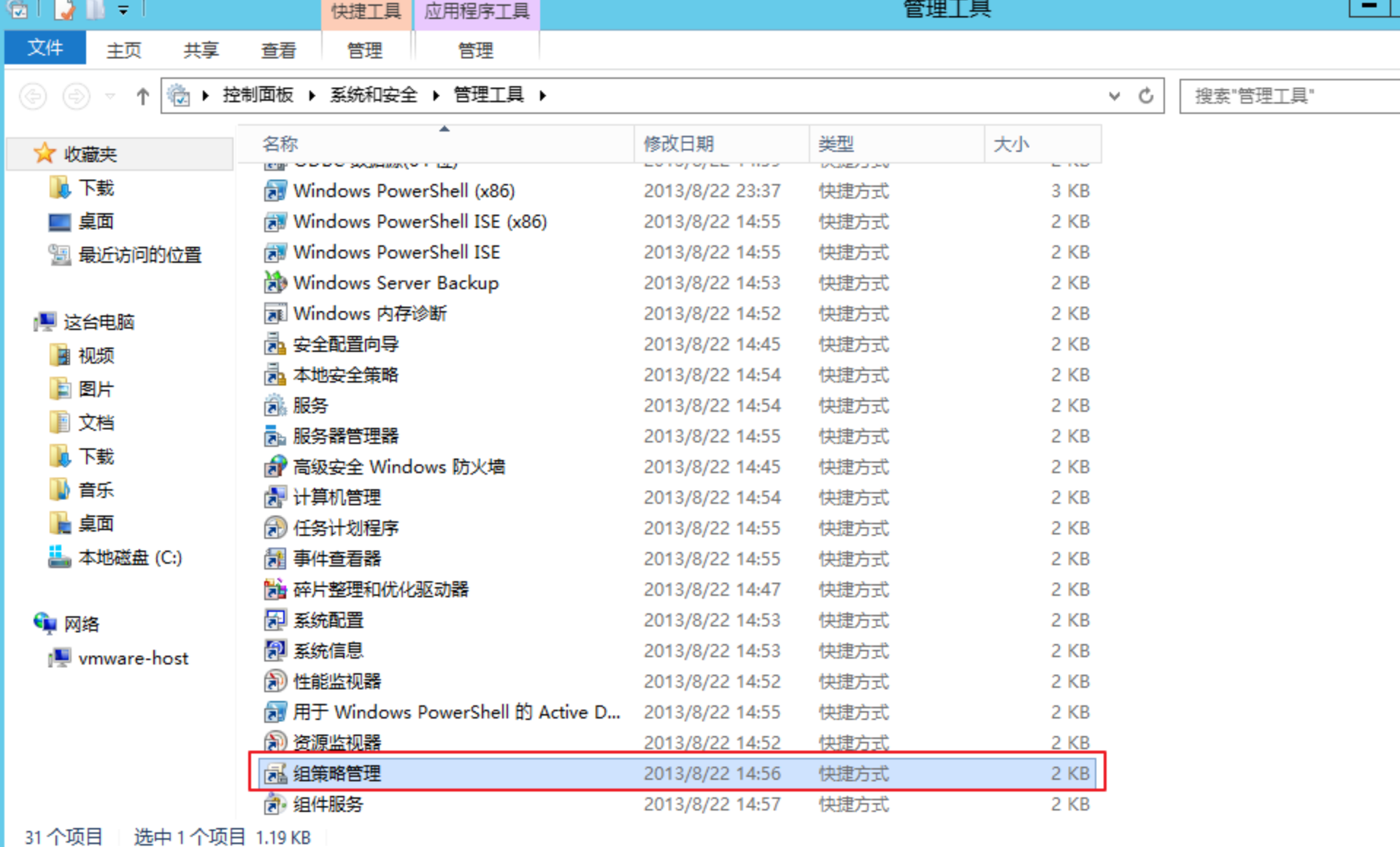Select the 计算机管理 icon
The width and height of the screenshot is (1400, 847).
pyautogui.click(x=275, y=498)
